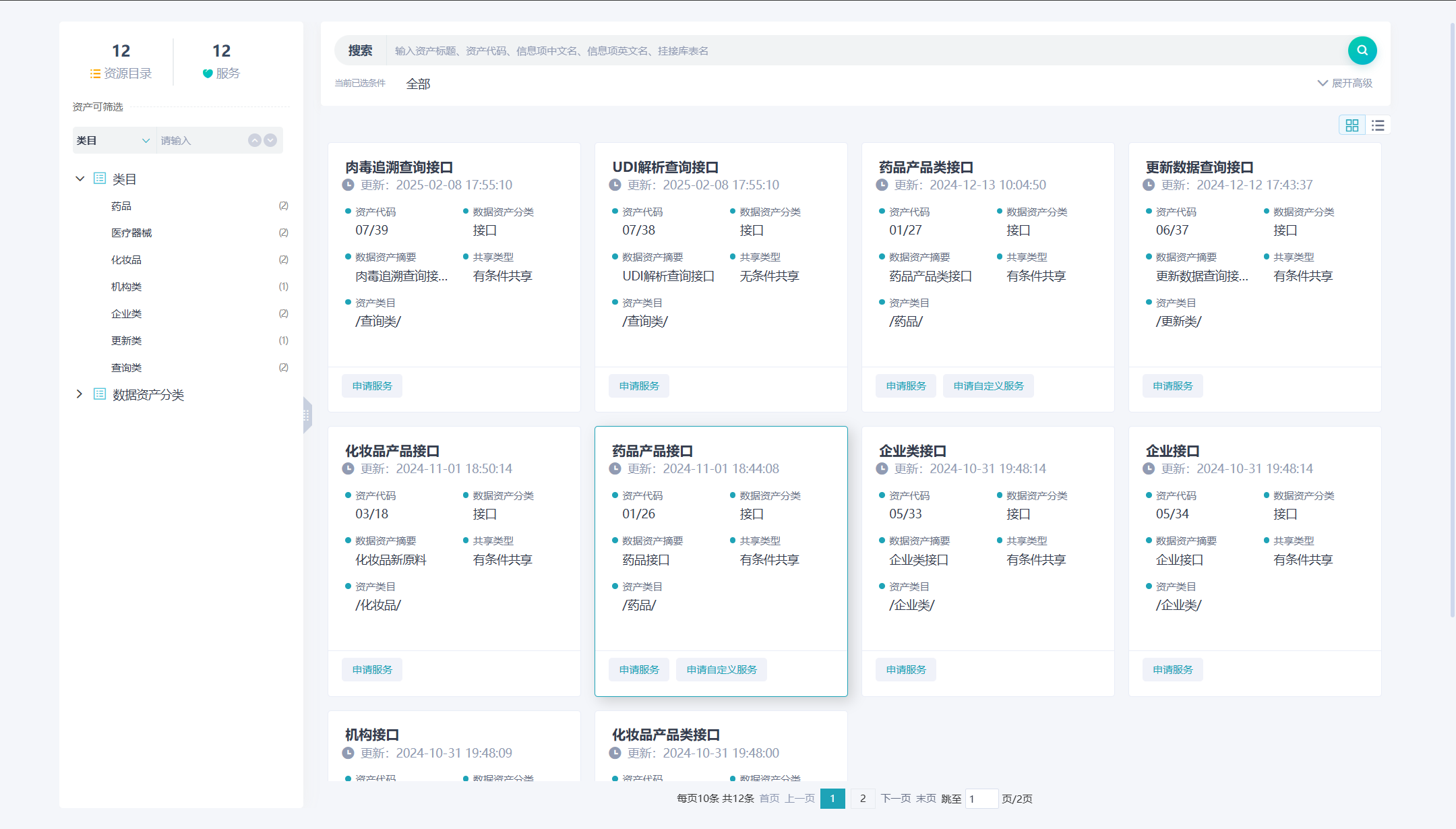Select 医疗器械 category in tree
This screenshot has width=1456, height=829.
pyautogui.click(x=131, y=233)
